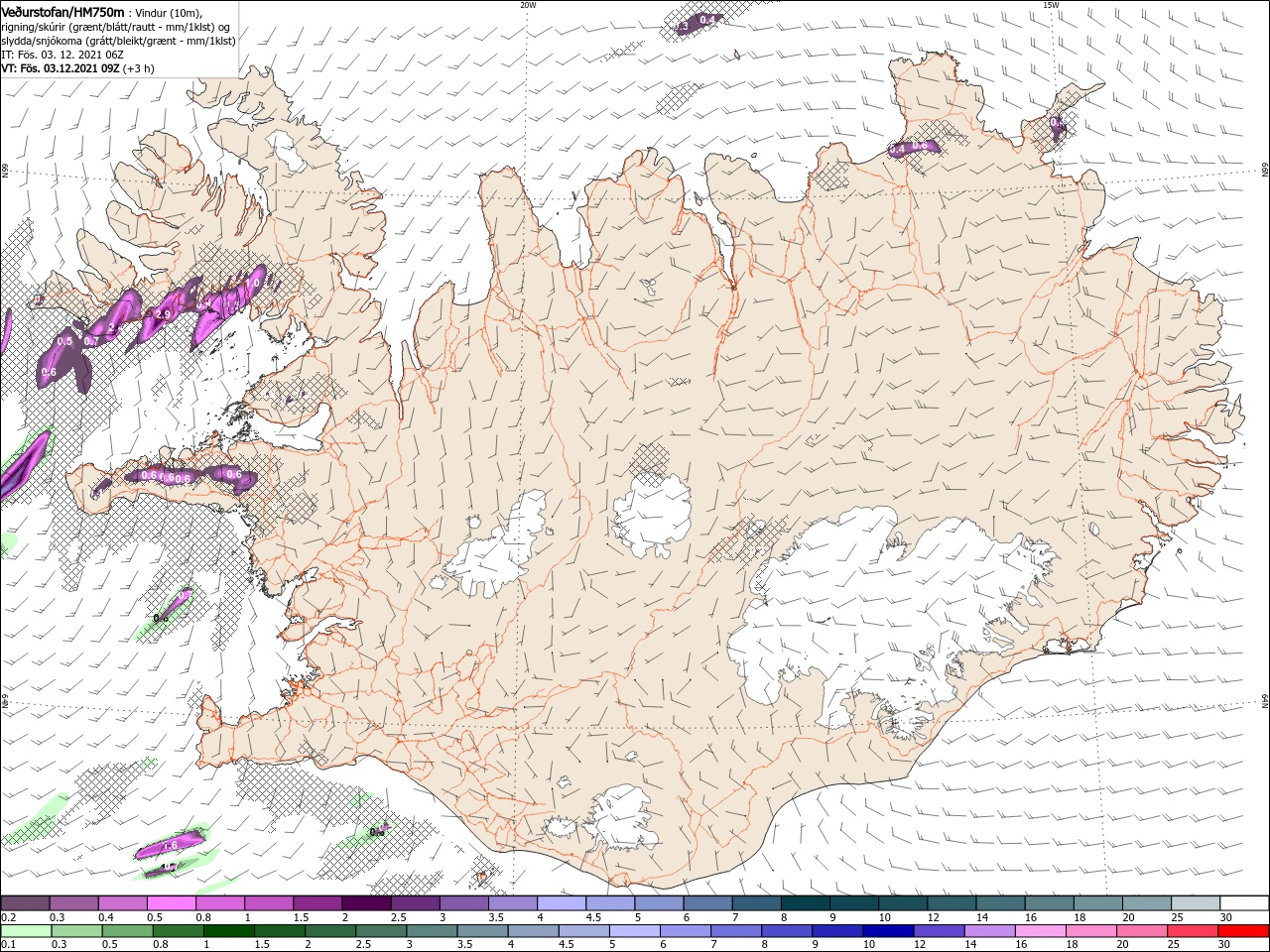Click upper legend swatch between 6 and 7
1270x952 pixels.
708,902
